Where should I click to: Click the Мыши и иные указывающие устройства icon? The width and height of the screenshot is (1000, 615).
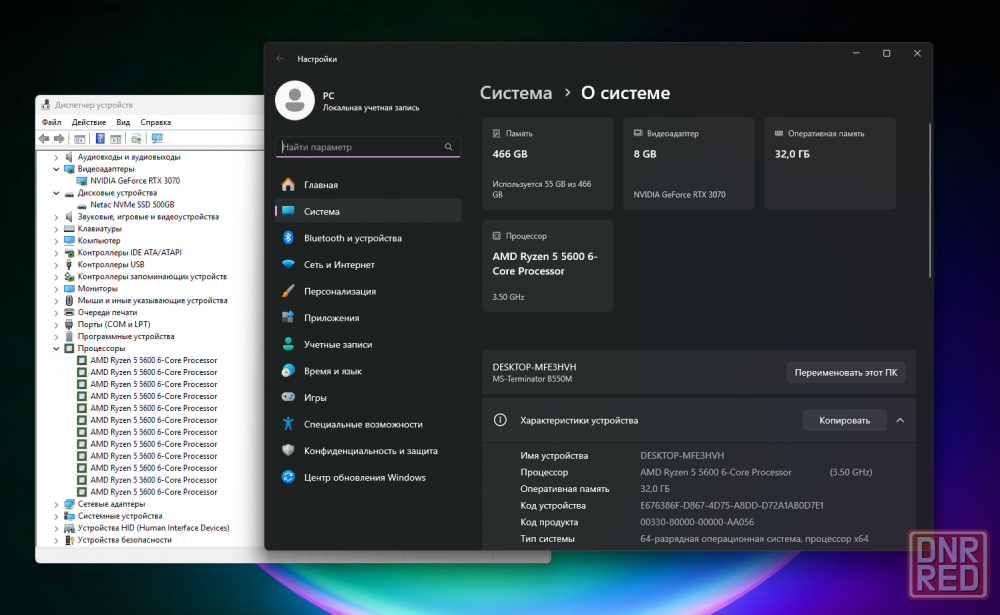pyautogui.click(x=69, y=300)
